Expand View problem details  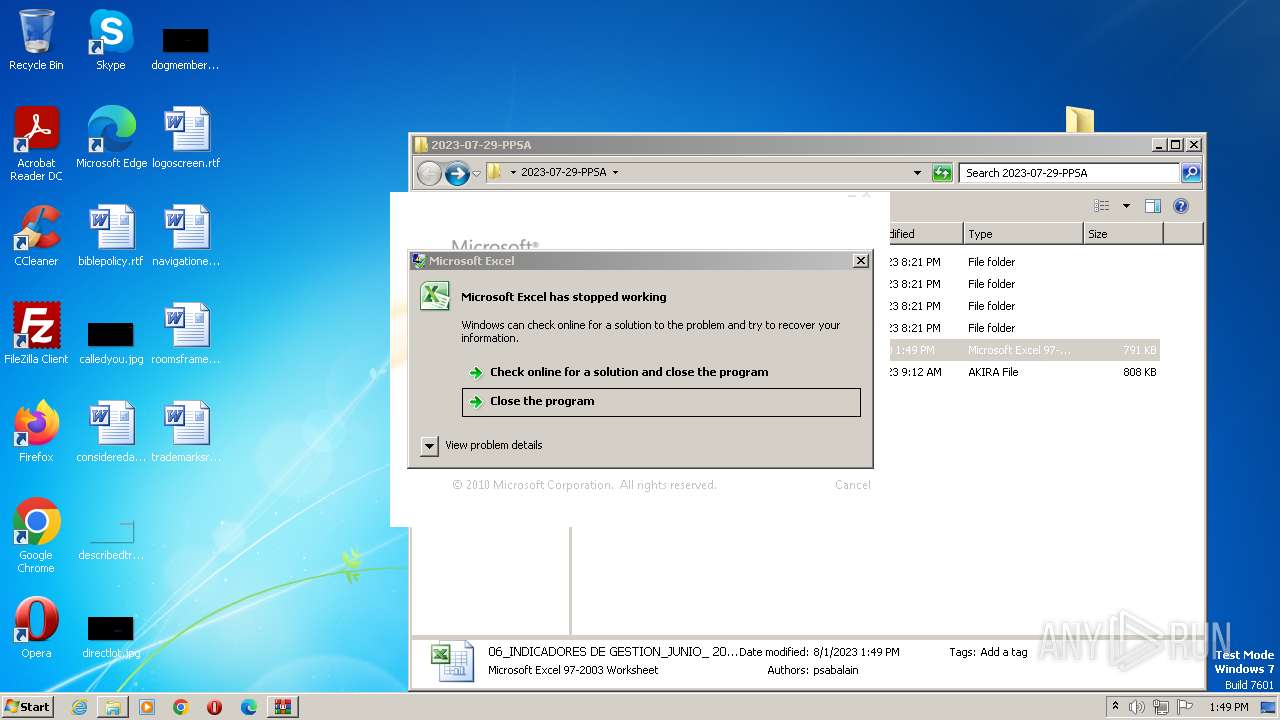482,445
